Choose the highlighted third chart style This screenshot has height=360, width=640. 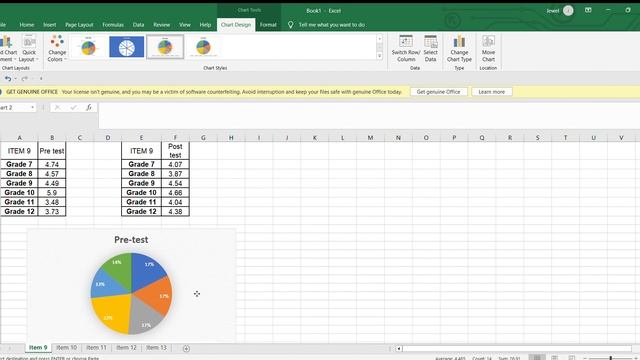pyautogui.click(x=165, y=47)
